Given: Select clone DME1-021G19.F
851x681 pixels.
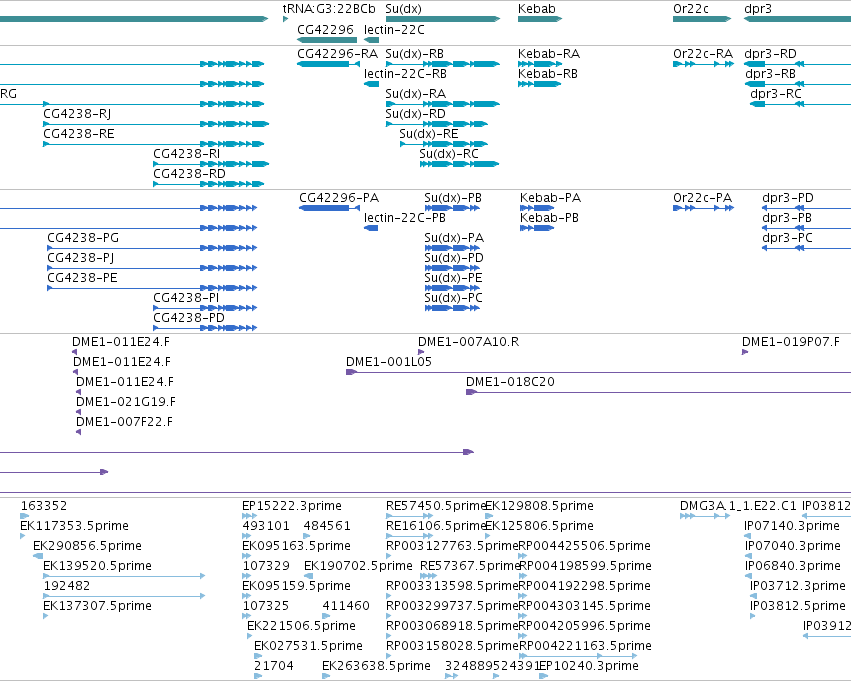Looking at the screenshot, I should coord(78,412).
